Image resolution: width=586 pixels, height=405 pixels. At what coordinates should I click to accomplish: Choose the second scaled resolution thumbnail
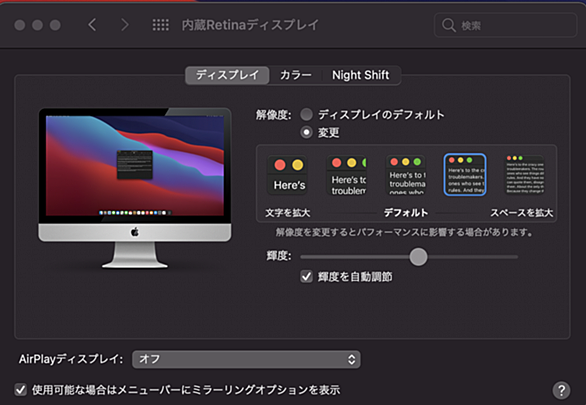pos(346,175)
